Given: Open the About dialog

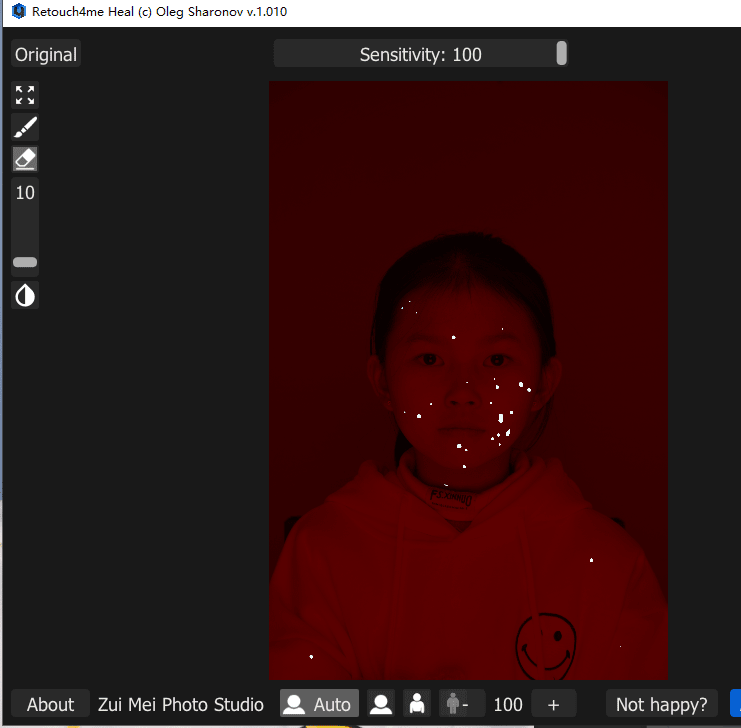Looking at the screenshot, I should (x=50, y=704).
